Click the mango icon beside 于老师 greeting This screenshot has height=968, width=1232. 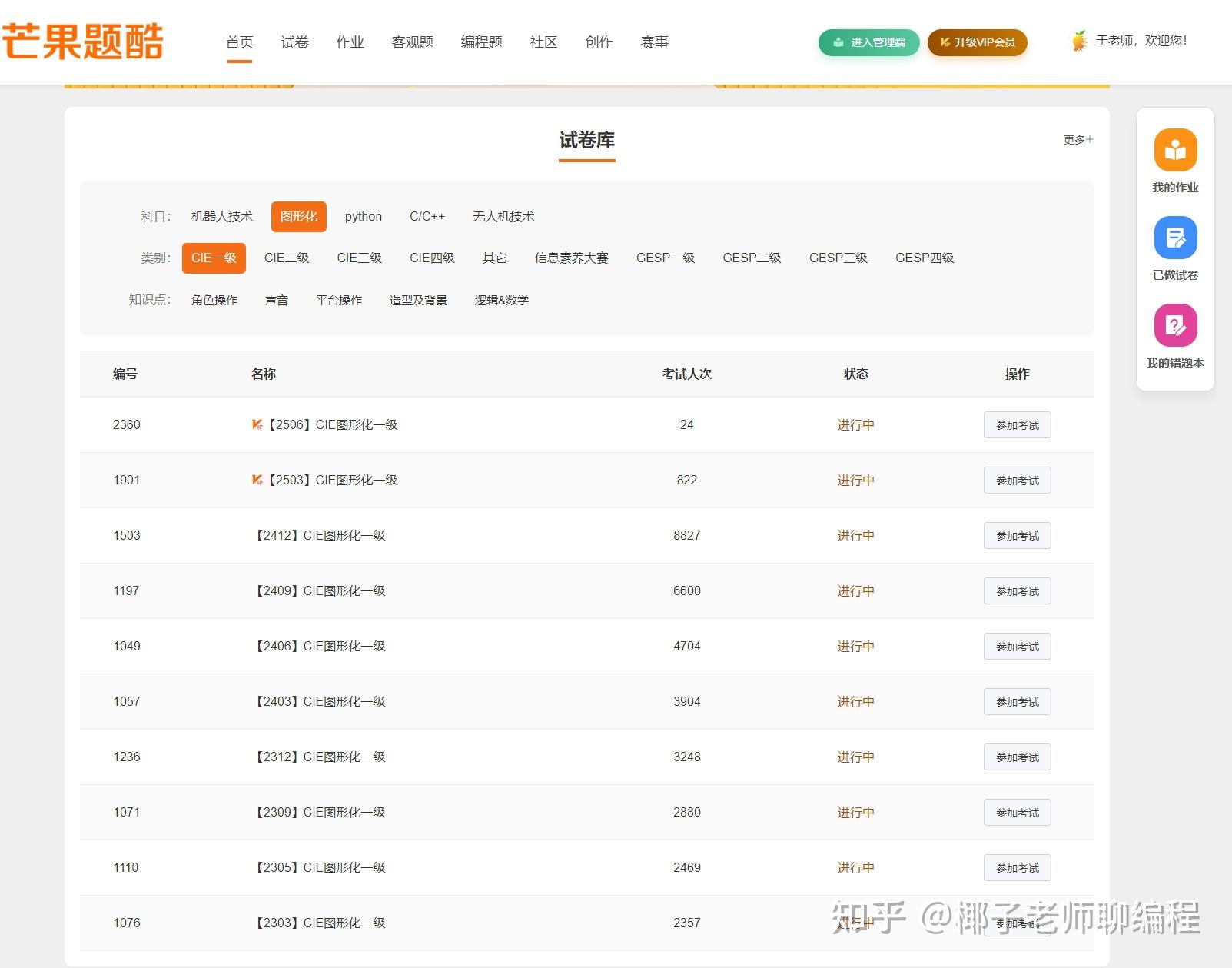coord(1078,41)
